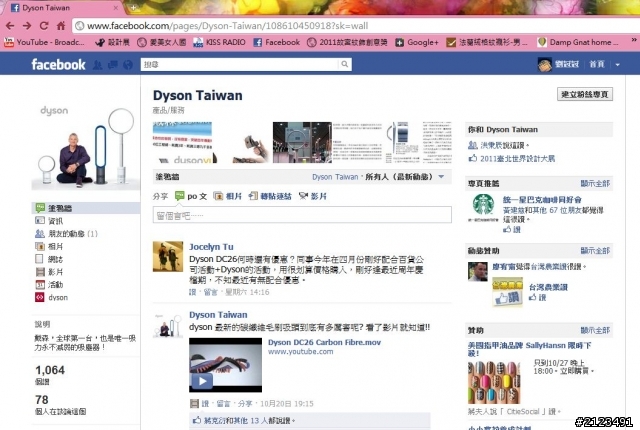The height and width of the screenshot is (430, 640).
Task: Open the Damp Gnat home bookmark
Action: [x=578, y=42]
